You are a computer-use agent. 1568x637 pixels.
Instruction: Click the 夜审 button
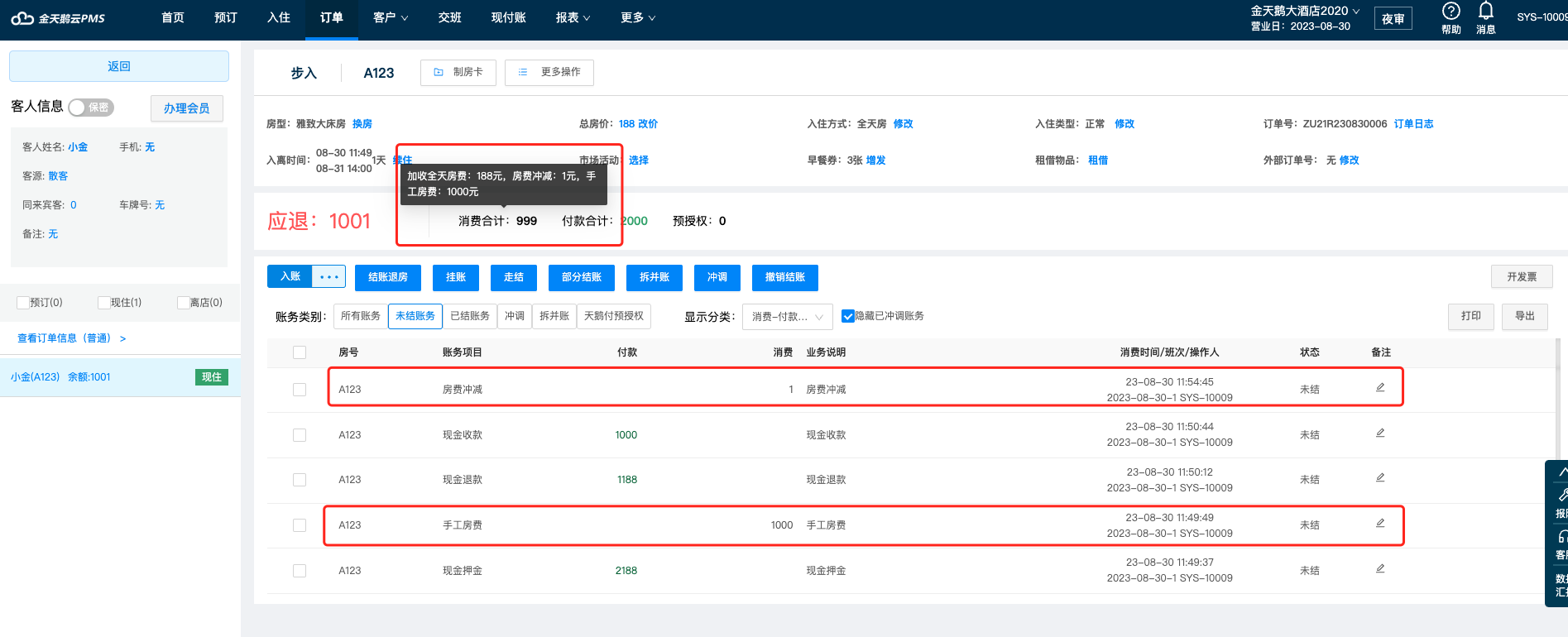point(1393,19)
